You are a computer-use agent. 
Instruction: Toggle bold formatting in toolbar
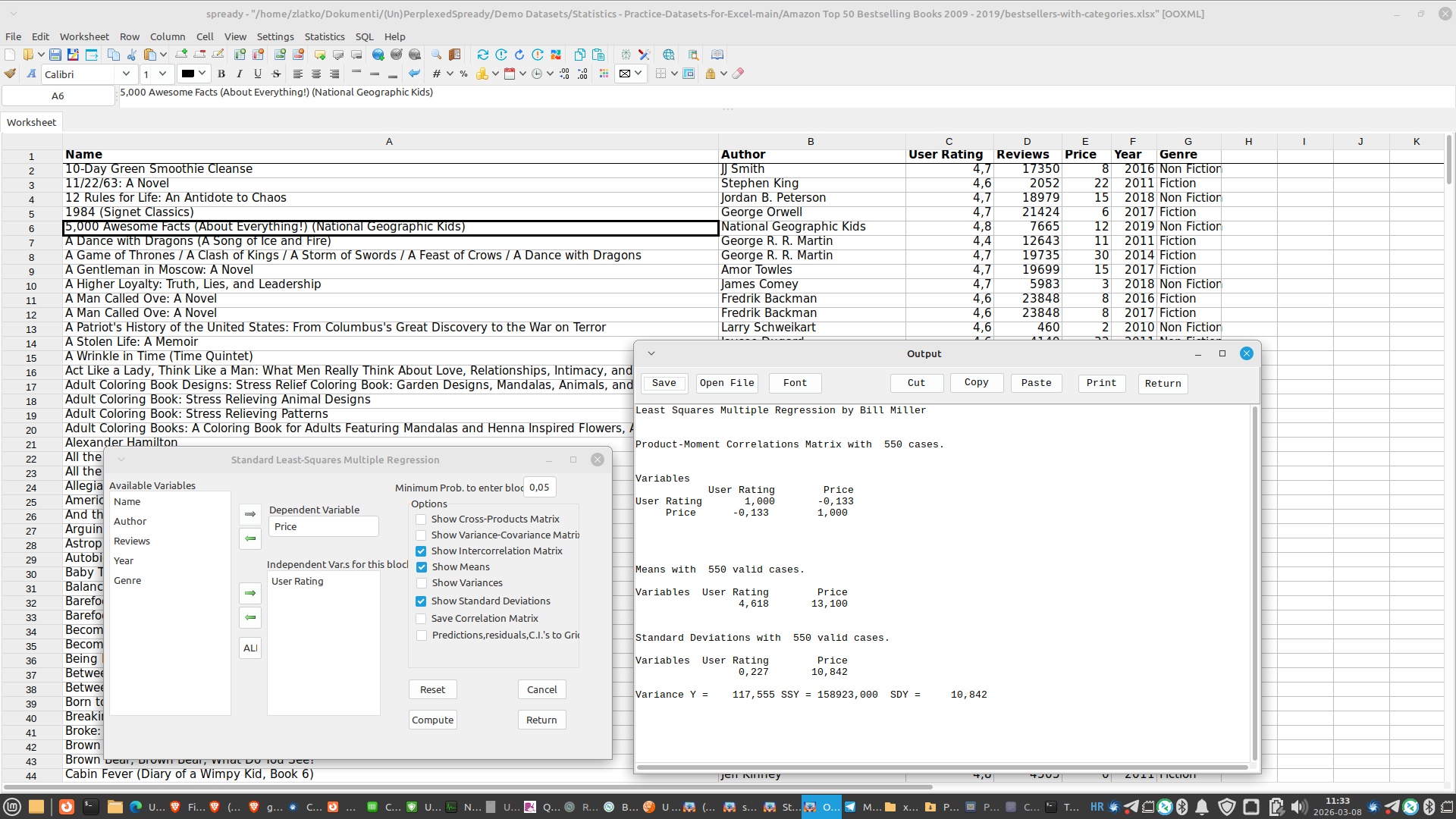click(x=221, y=74)
